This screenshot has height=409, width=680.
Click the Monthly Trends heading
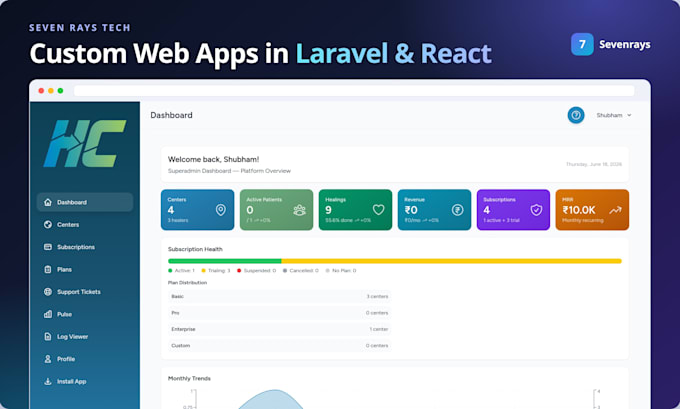[189, 379]
